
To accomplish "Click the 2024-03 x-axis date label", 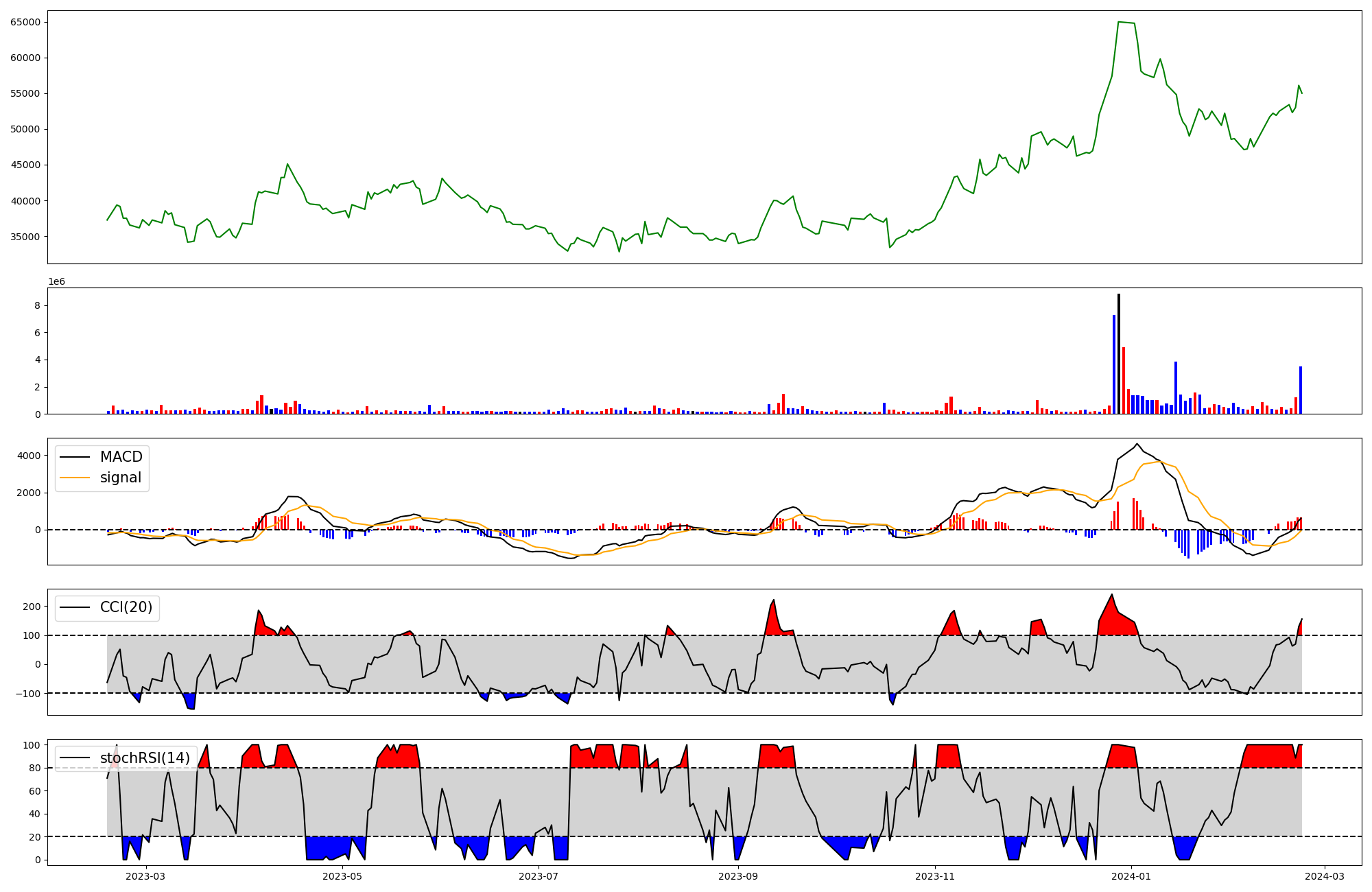I will pos(1324,876).
